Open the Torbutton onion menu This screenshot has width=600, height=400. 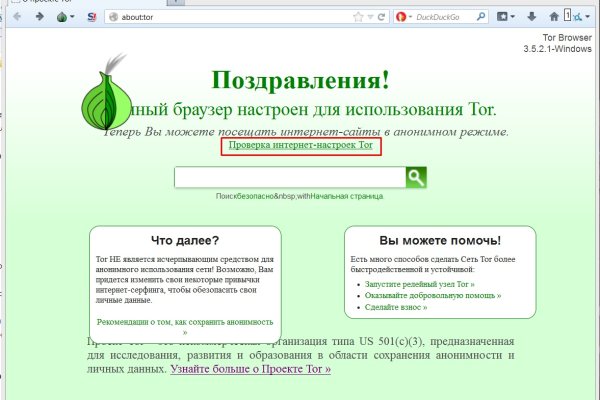[64, 17]
